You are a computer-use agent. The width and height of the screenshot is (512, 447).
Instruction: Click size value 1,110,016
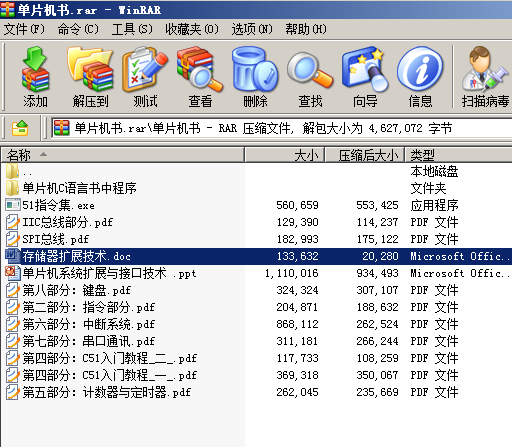tap(292, 273)
